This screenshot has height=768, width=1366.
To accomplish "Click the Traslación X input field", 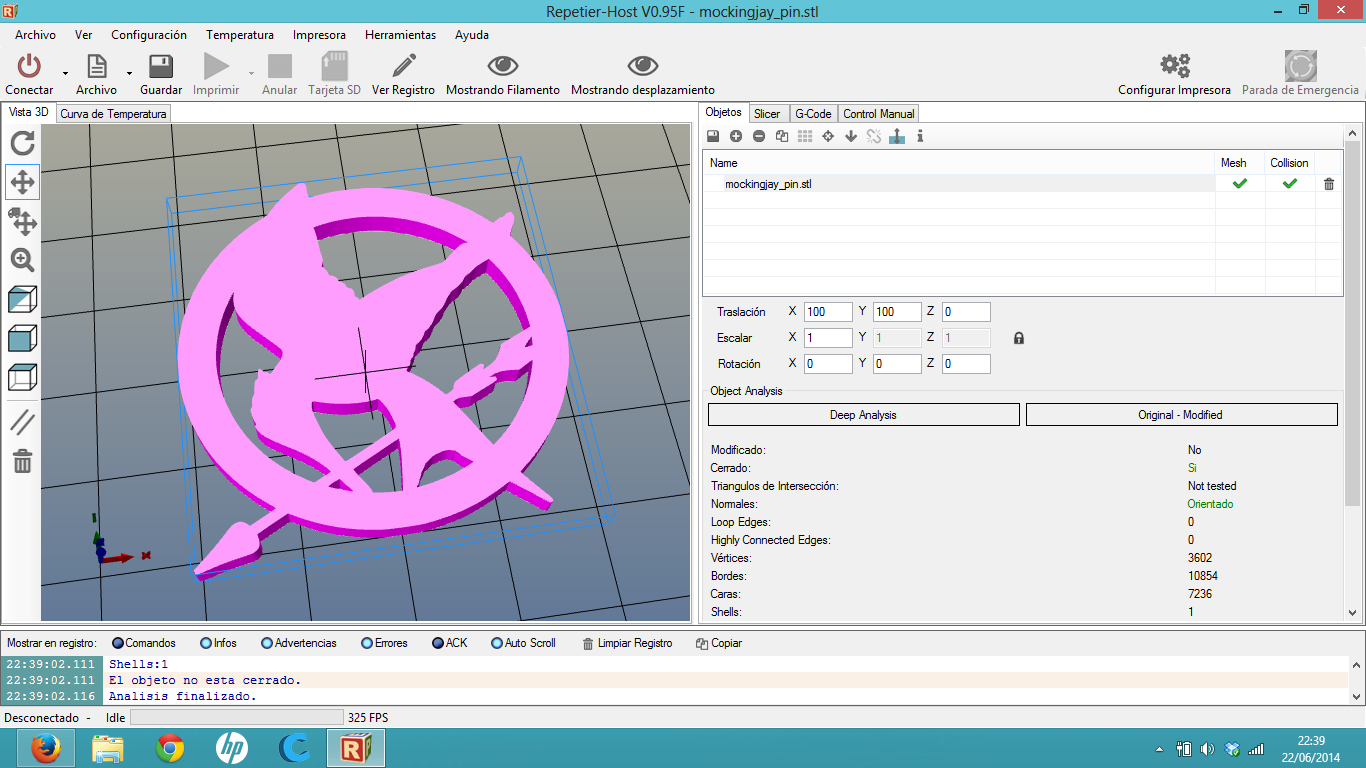I will 828,312.
